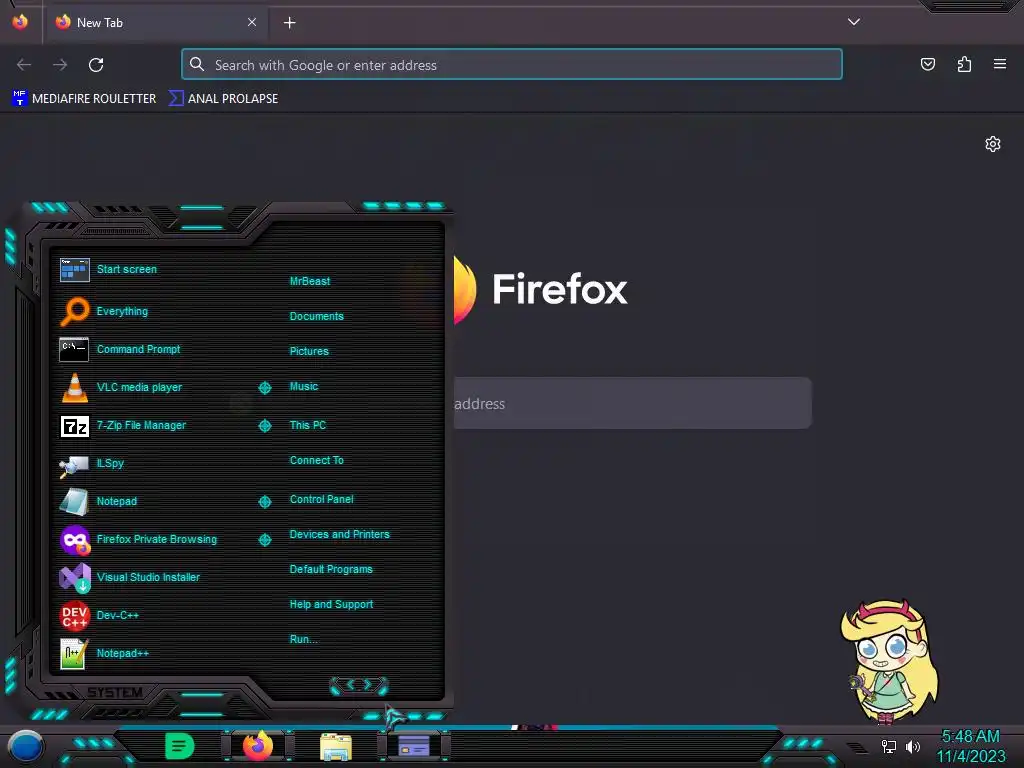Open the Firefox hamburger application menu
This screenshot has height=768, width=1024.
[x=1000, y=64]
